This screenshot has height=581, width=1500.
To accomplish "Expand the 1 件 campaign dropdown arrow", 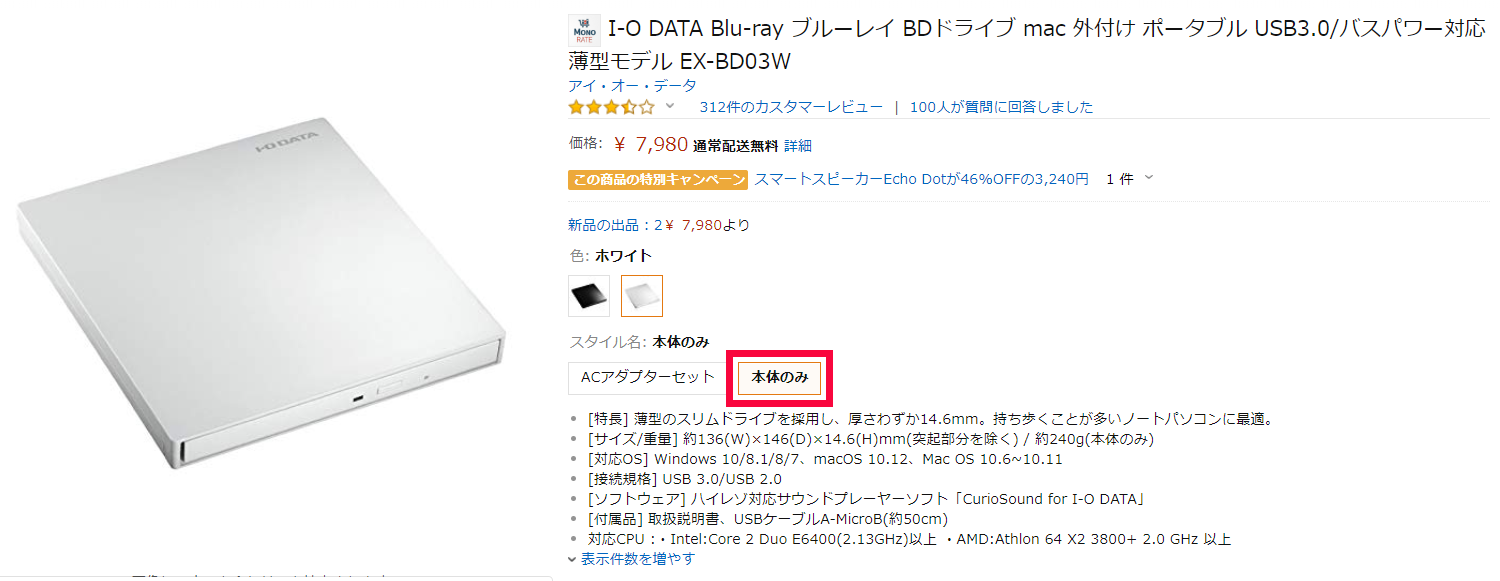I will [x=1148, y=178].
